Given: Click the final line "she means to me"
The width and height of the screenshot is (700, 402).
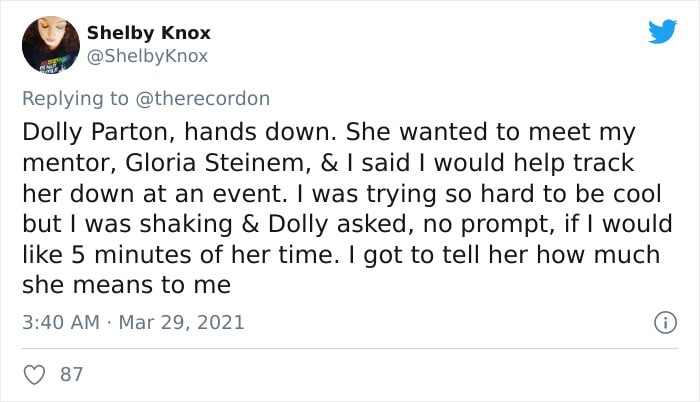Looking at the screenshot, I should 127,285.
